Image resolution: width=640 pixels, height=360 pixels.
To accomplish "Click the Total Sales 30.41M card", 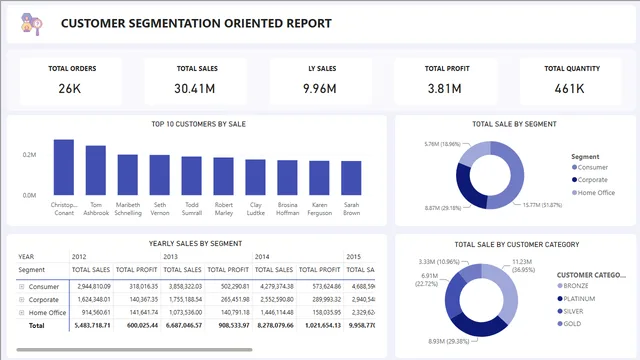I will point(196,80).
